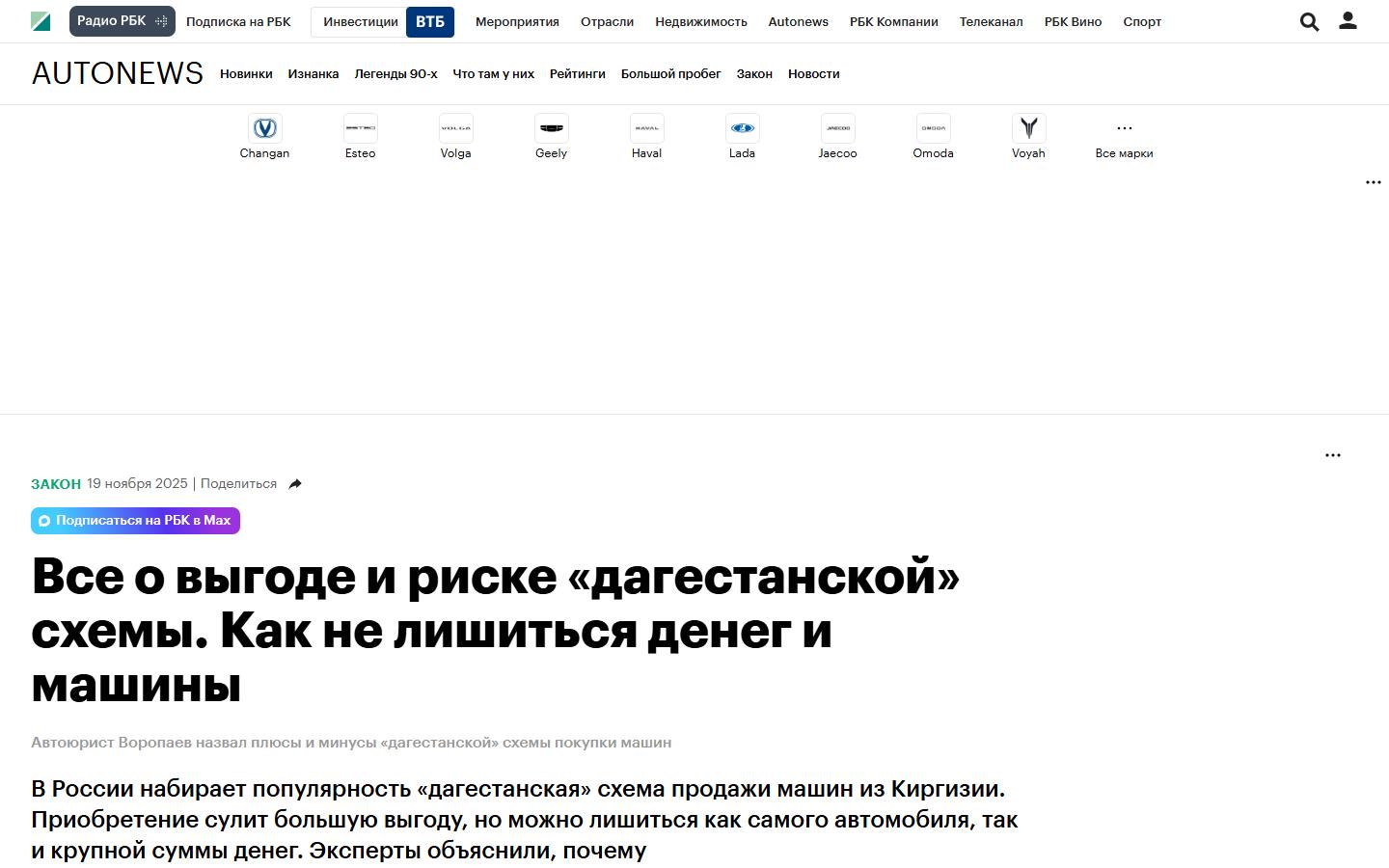Screen dimensions: 1389x868
Task: Open Подписка на РБК link
Action: (x=238, y=22)
